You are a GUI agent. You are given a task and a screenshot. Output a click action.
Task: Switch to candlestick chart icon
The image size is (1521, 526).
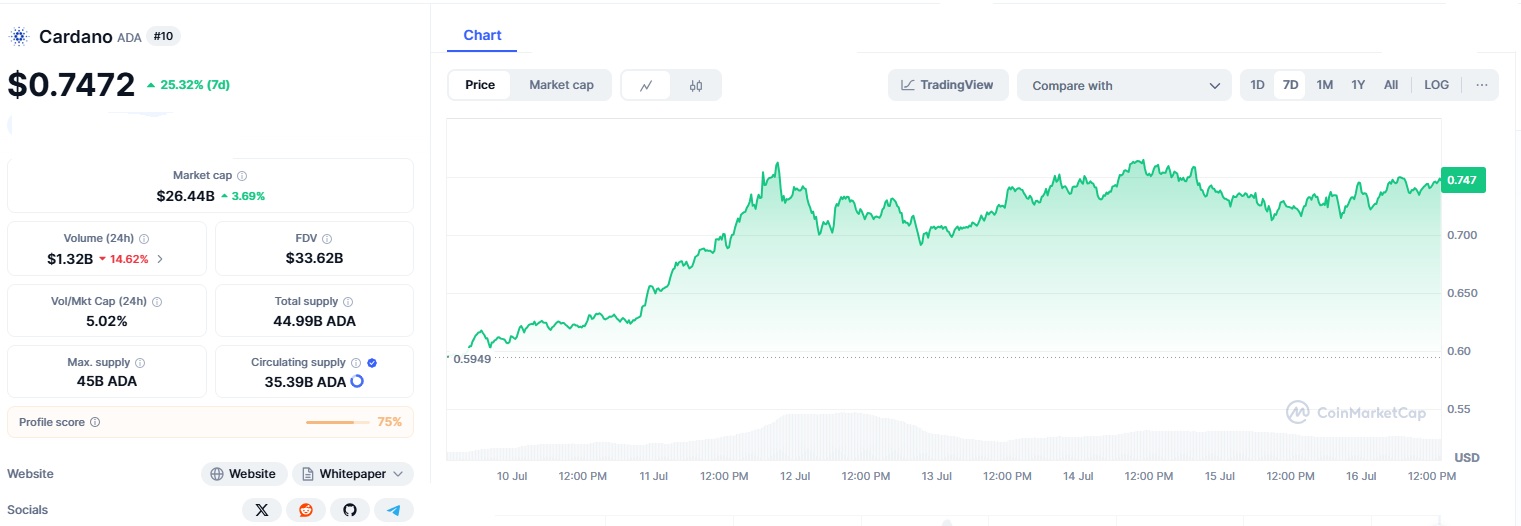tap(696, 86)
